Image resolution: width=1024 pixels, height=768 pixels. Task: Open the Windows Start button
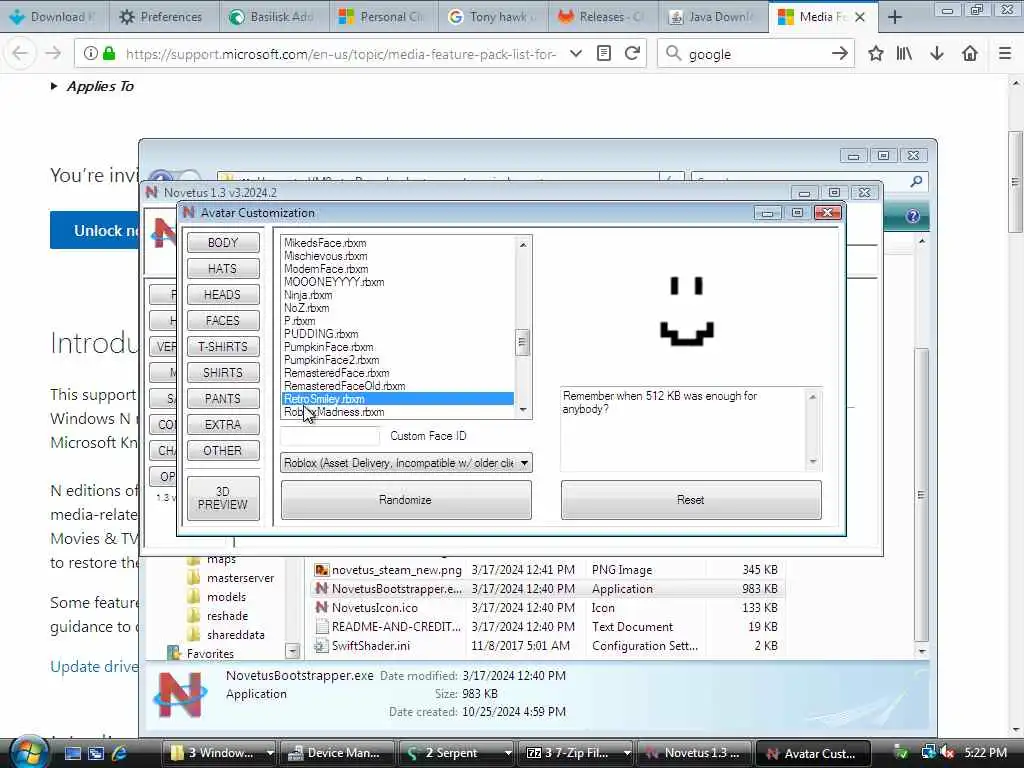[x=27, y=753]
